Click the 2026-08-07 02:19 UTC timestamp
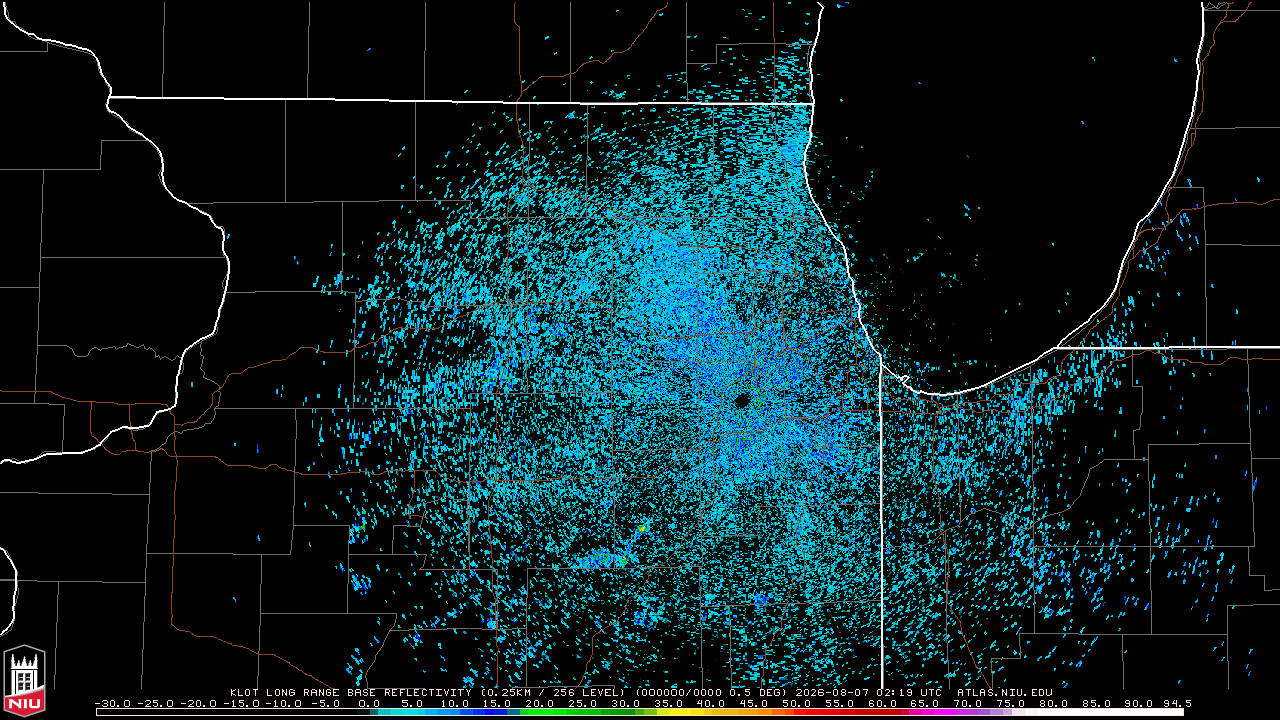 [x=869, y=692]
